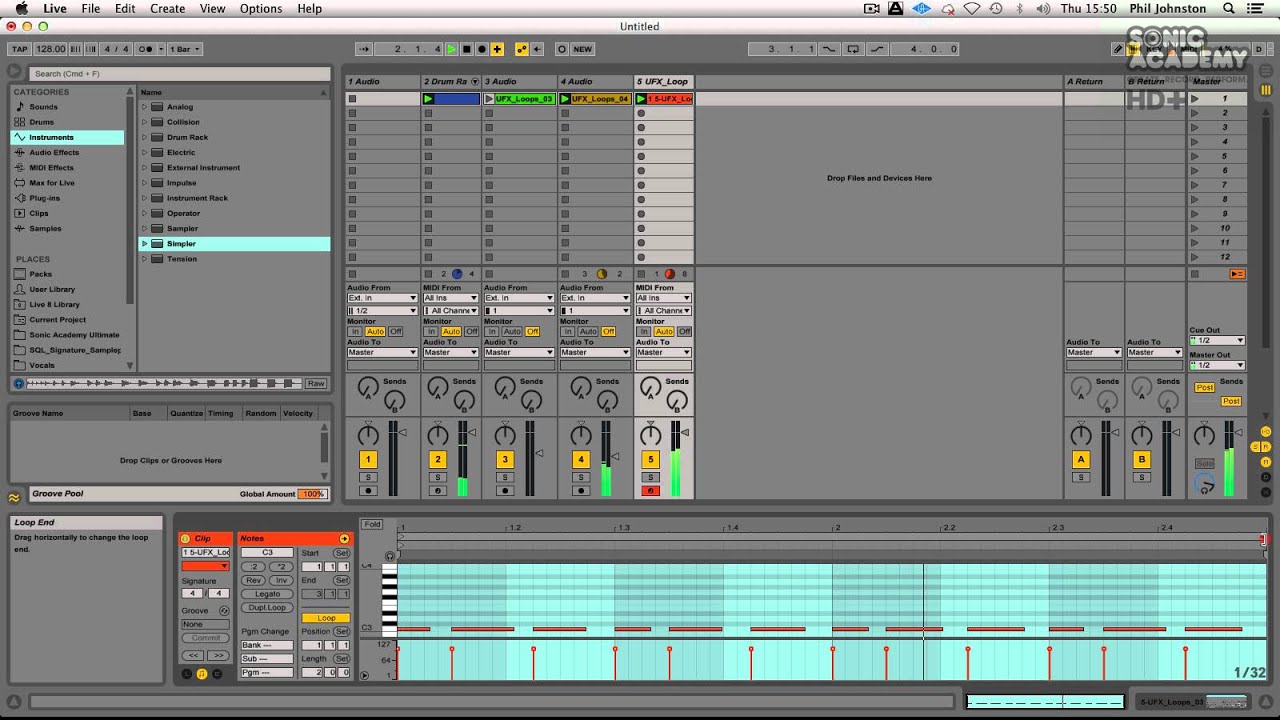Set track 3 monitor to In

coord(492,332)
